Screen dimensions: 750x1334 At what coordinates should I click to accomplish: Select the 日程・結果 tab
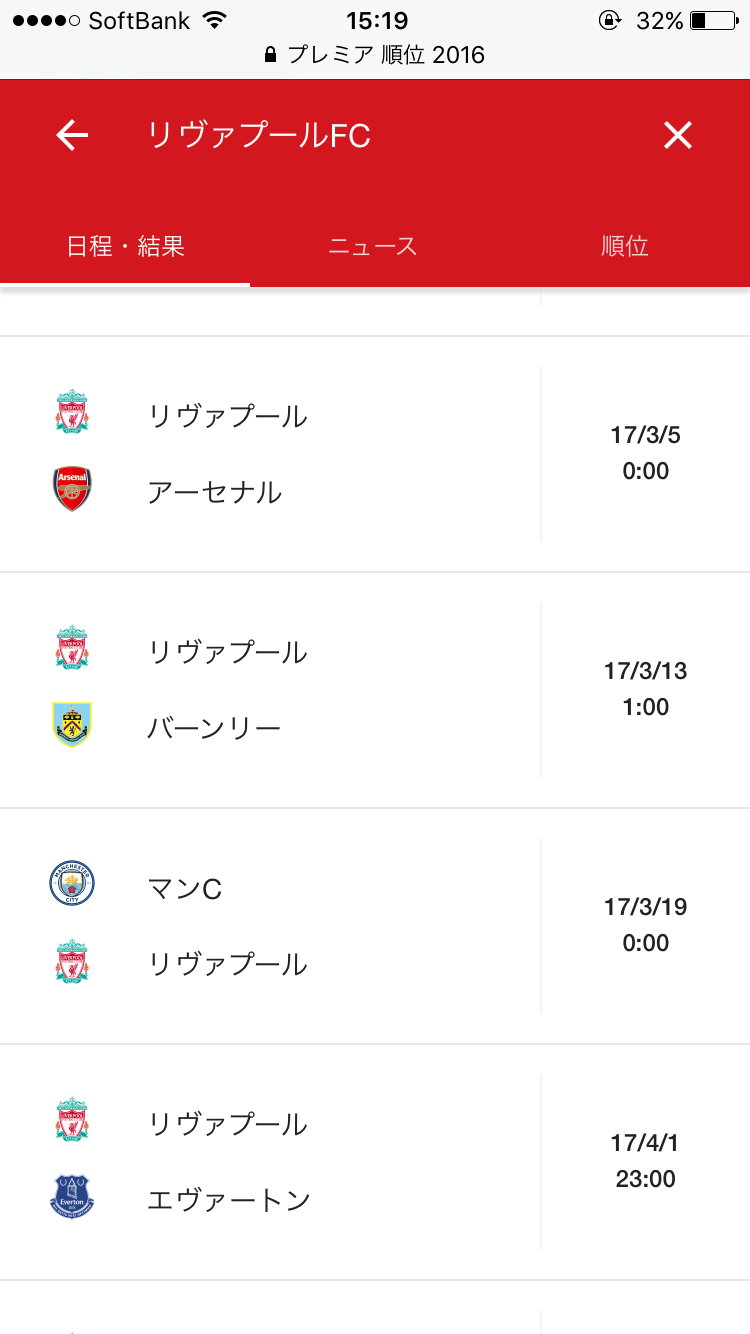126,246
